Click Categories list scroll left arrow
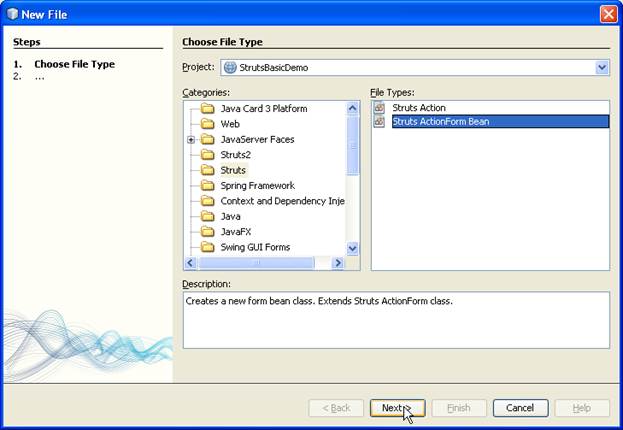The image size is (623, 430). click(191, 263)
